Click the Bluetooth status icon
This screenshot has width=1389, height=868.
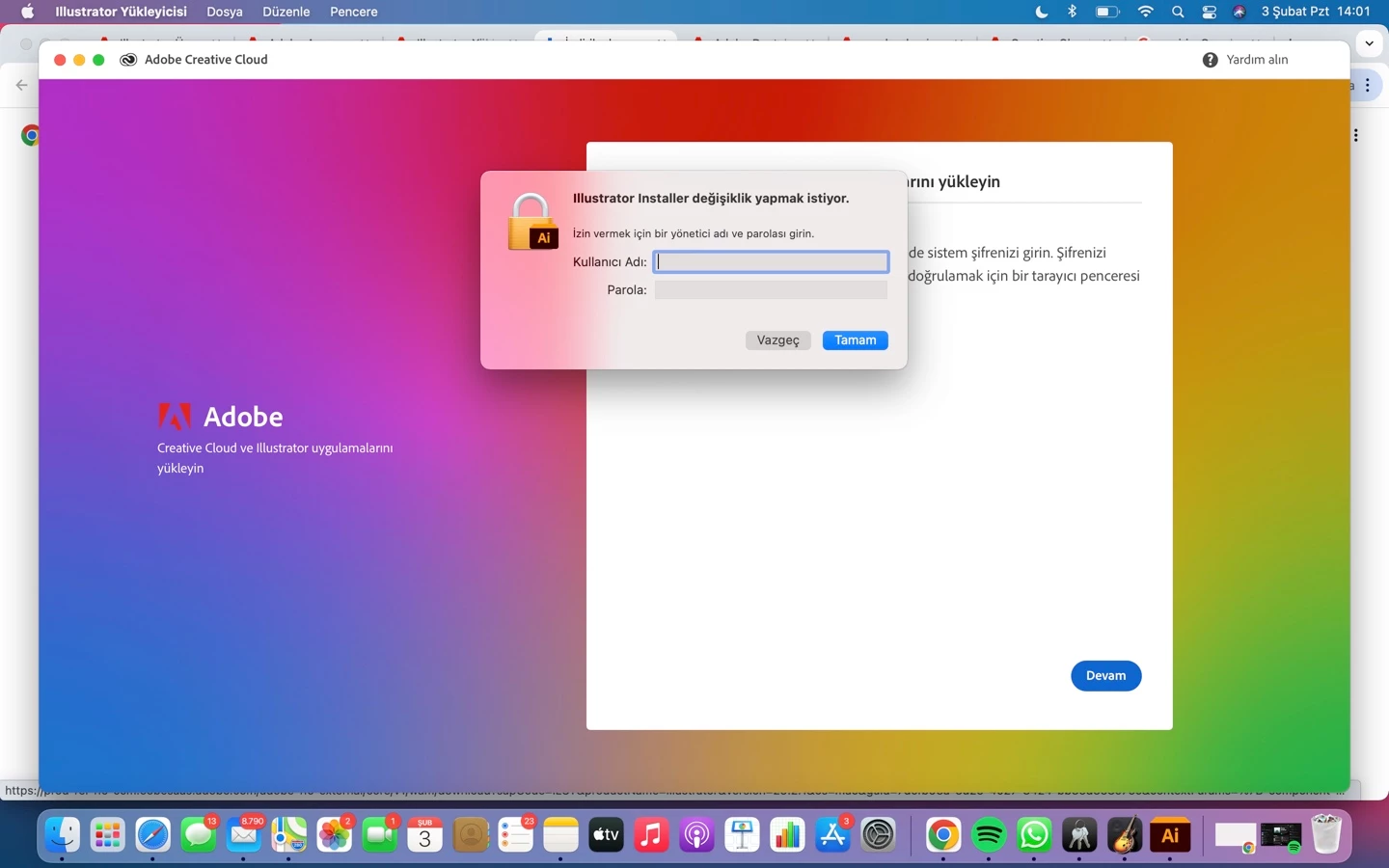click(x=1072, y=12)
